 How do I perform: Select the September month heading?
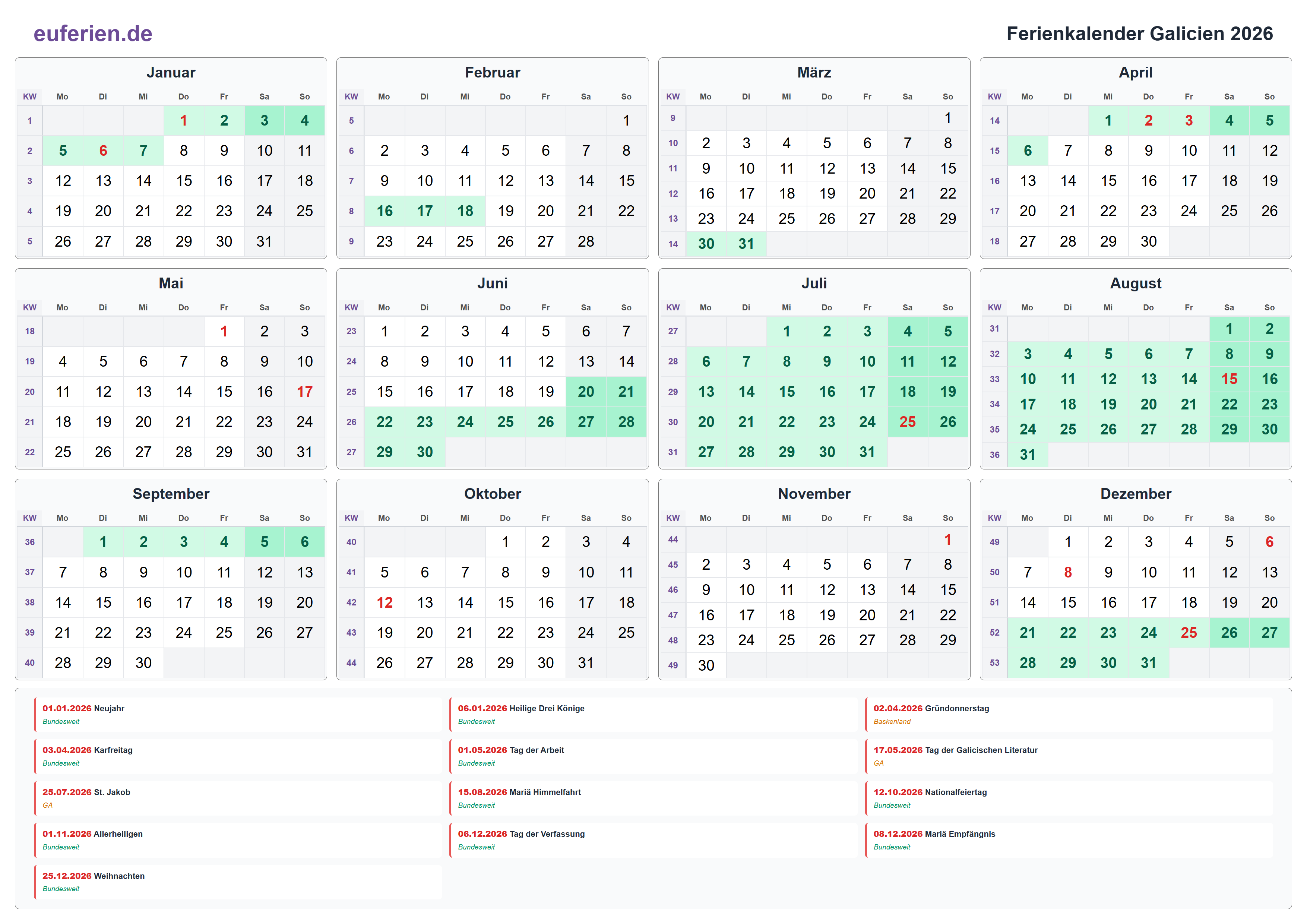171,494
